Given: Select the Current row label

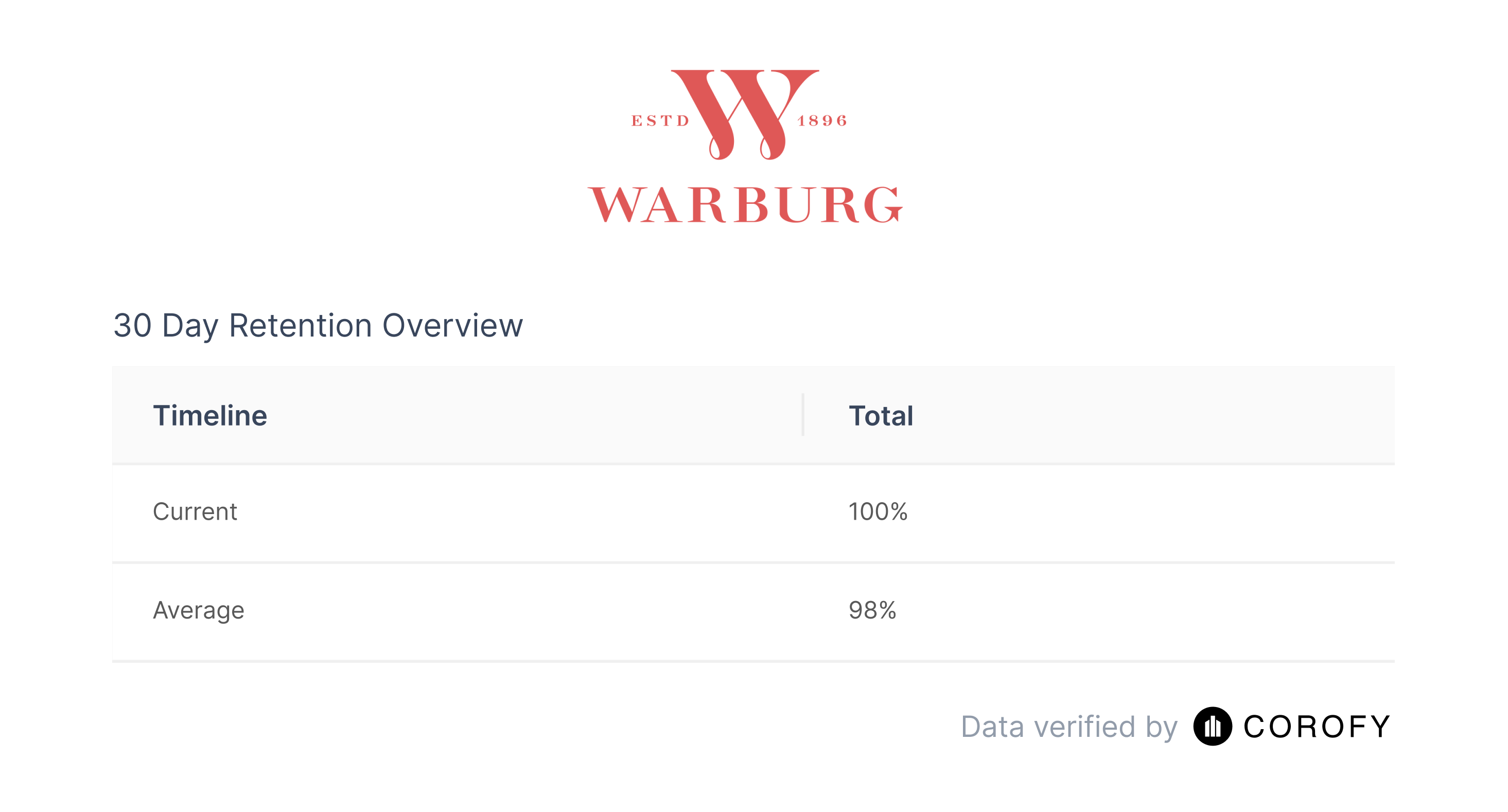Looking at the screenshot, I should 195,511.
